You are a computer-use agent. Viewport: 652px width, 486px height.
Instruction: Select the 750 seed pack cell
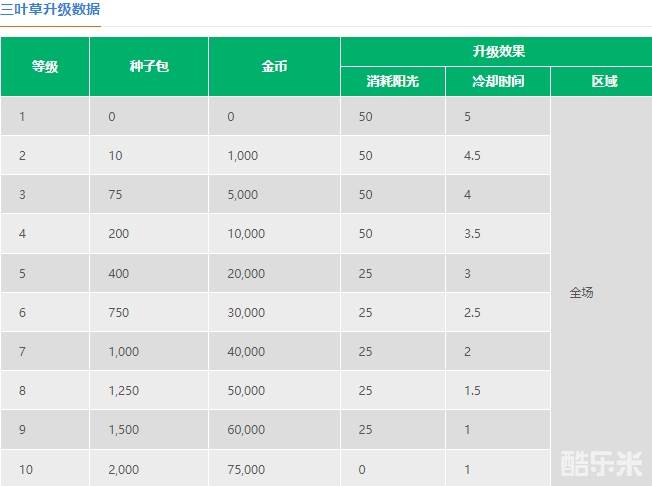119,313
